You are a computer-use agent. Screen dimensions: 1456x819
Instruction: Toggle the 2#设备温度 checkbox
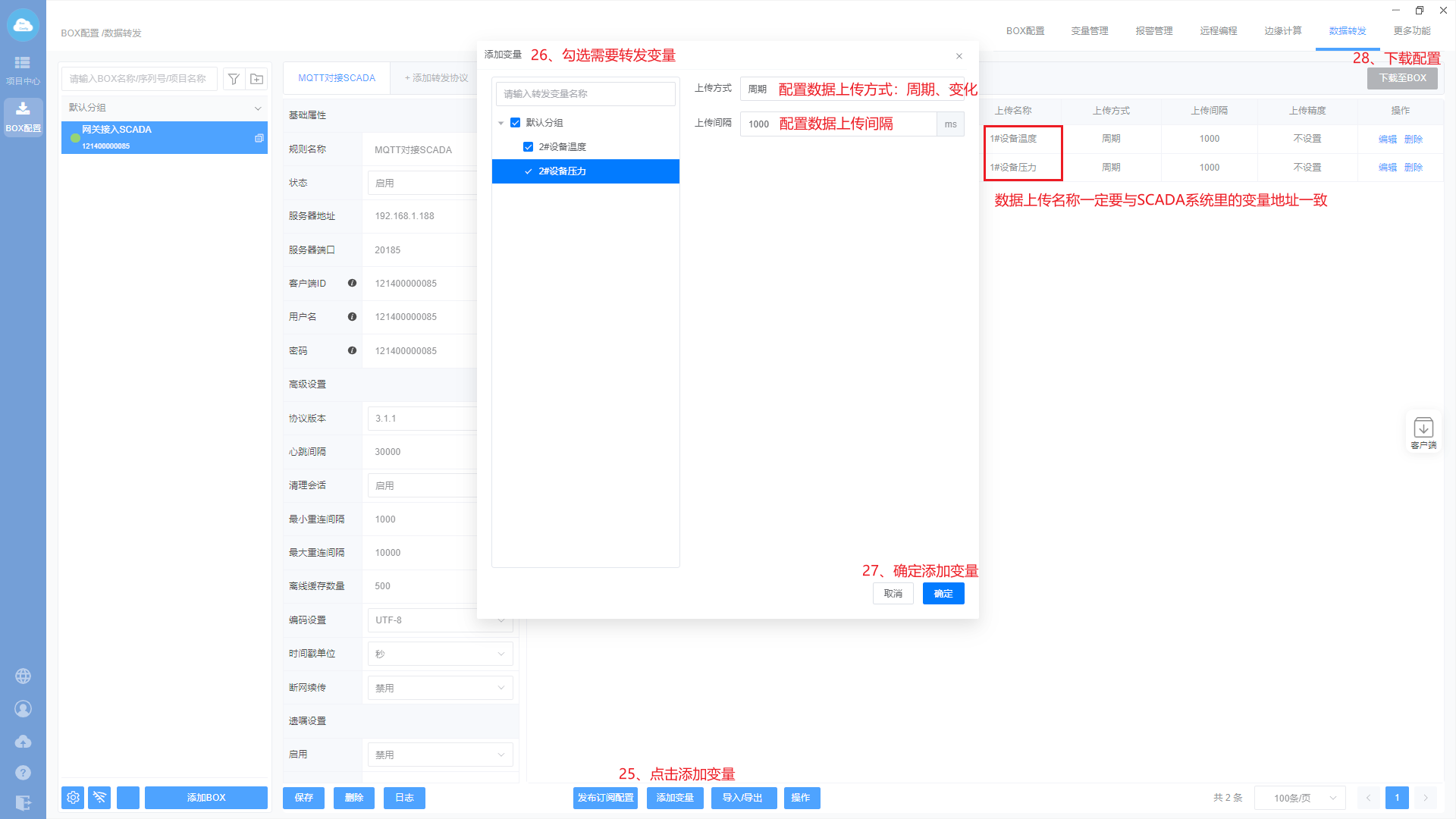pos(529,147)
